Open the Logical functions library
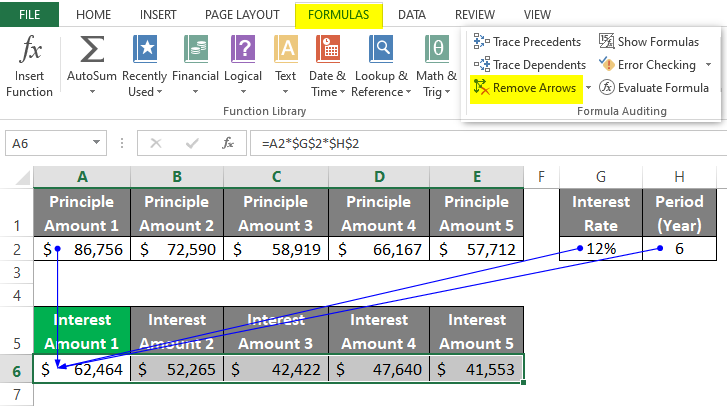This screenshot has width=727, height=406. [243, 49]
